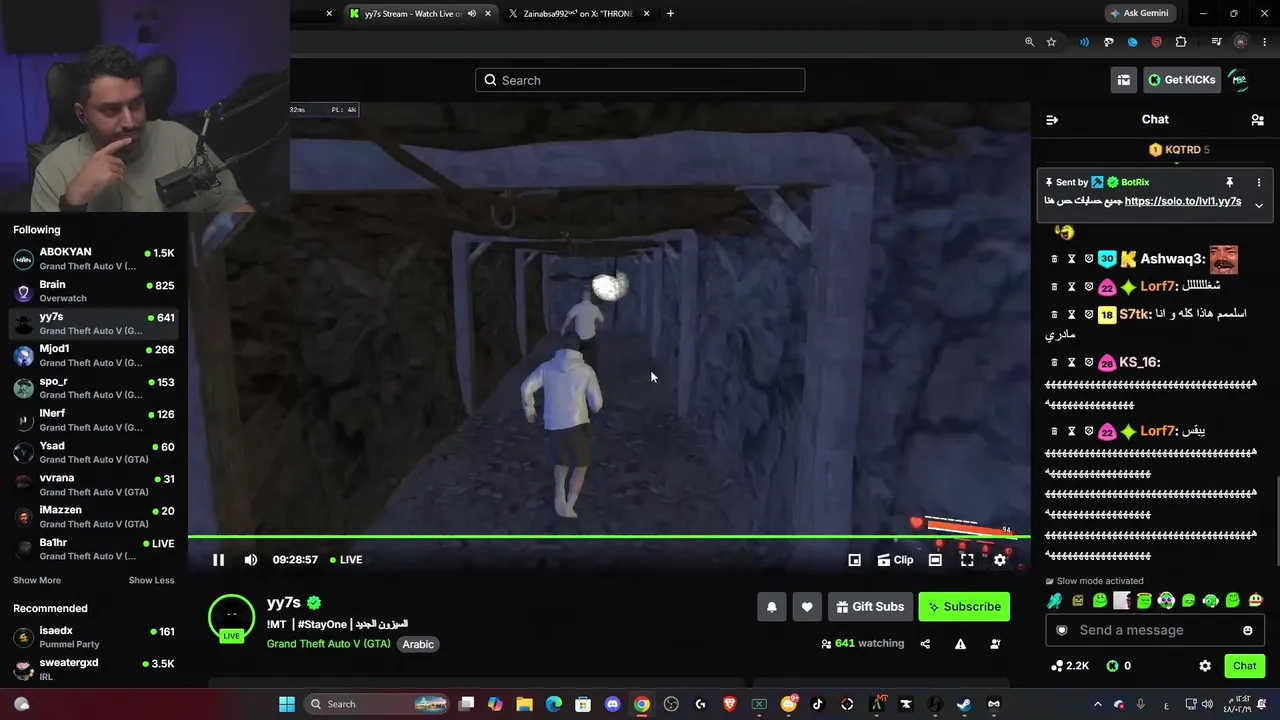Open the Brave browser on the taskbar
Viewport: 1280px width, 720px height.
[730, 704]
